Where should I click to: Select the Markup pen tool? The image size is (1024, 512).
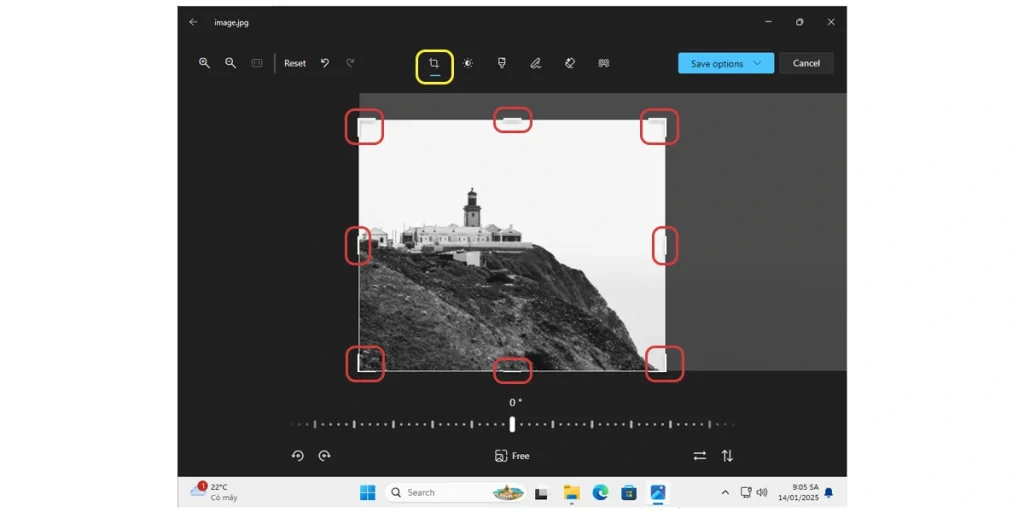click(536, 63)
